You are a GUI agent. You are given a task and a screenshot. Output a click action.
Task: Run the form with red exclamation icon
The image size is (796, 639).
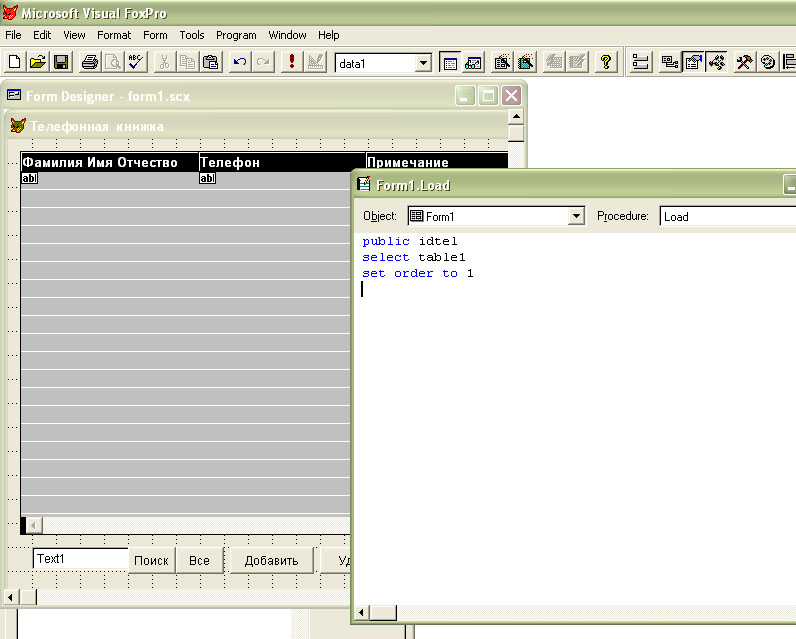(291, 63)
